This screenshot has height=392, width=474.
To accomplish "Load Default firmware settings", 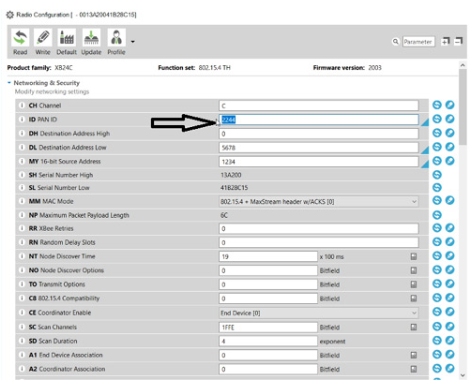I will pos(66,42).
